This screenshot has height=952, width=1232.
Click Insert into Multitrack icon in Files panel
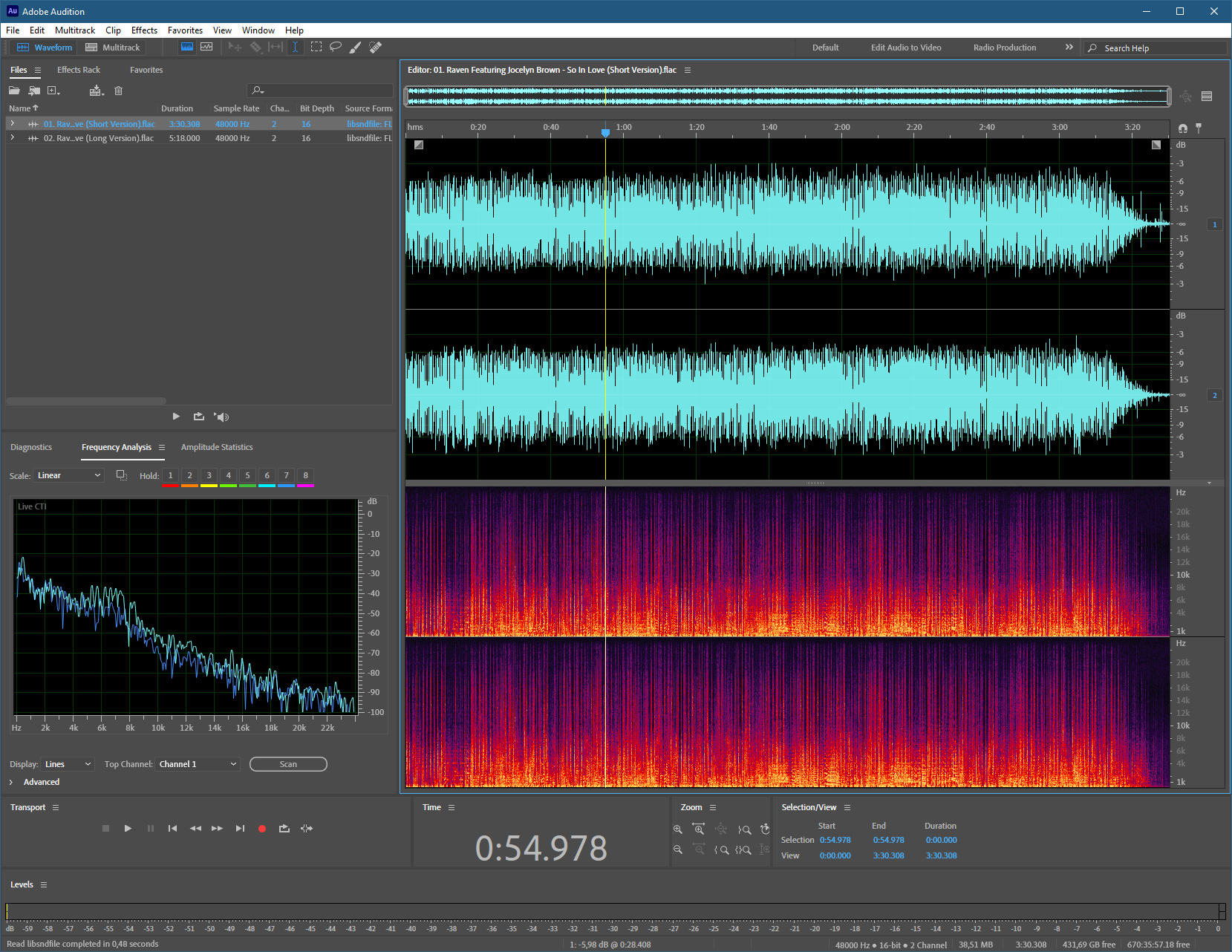click(97, 91)
